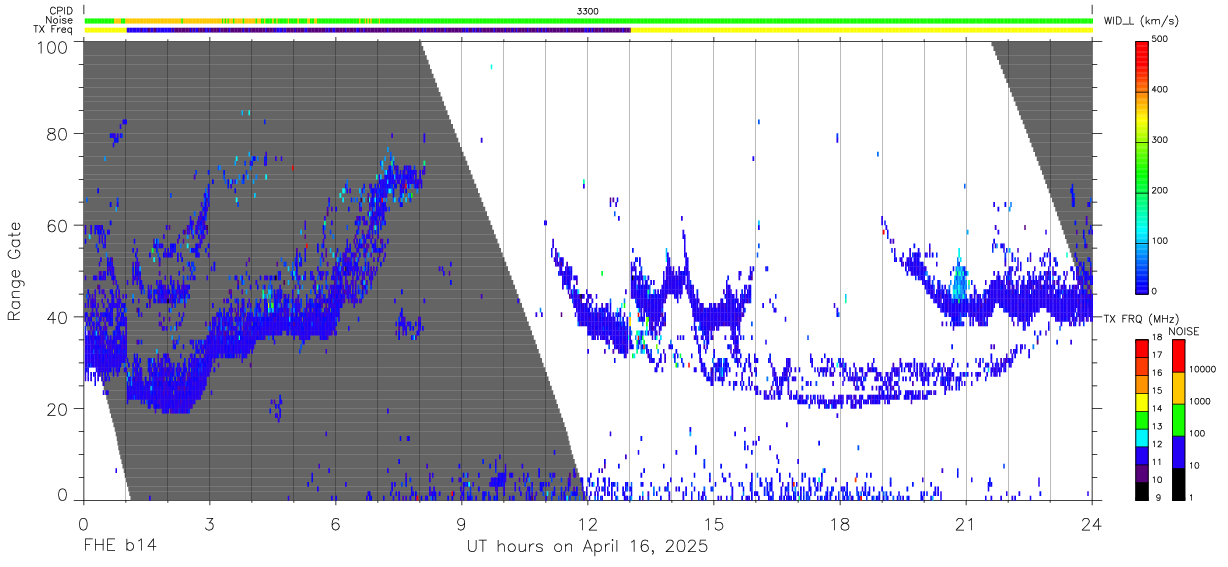Click the 80 tick on the Range Gate axis

point(56,133)
